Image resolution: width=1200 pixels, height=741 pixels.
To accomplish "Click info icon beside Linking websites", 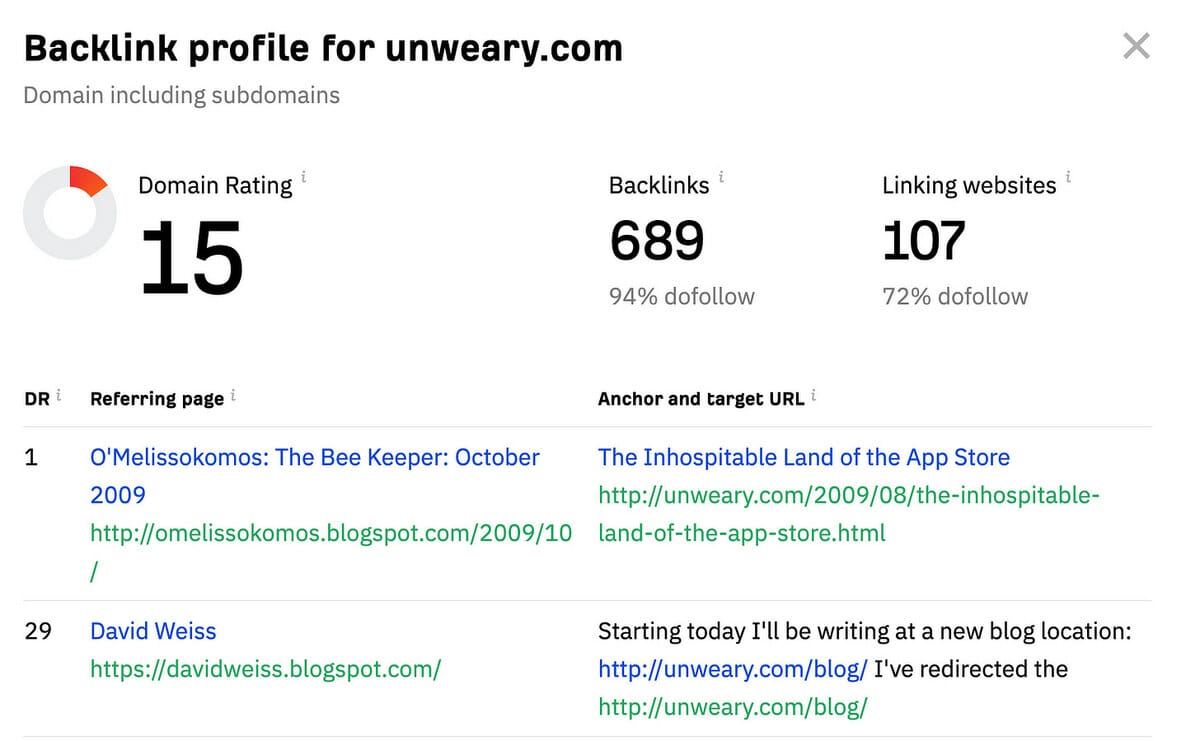I will 1068,178.
